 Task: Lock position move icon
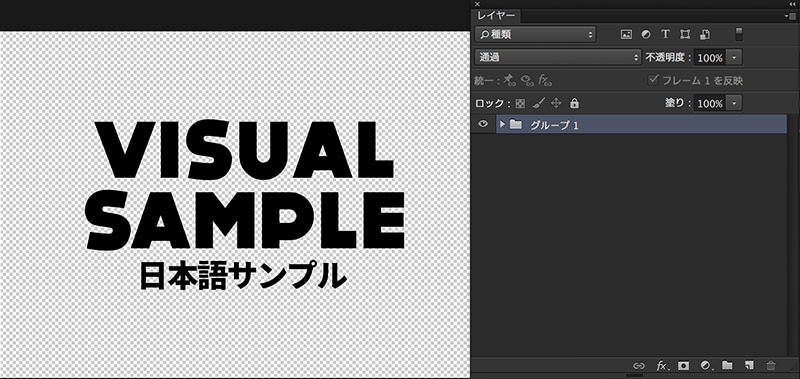click(x=556, y=103)
